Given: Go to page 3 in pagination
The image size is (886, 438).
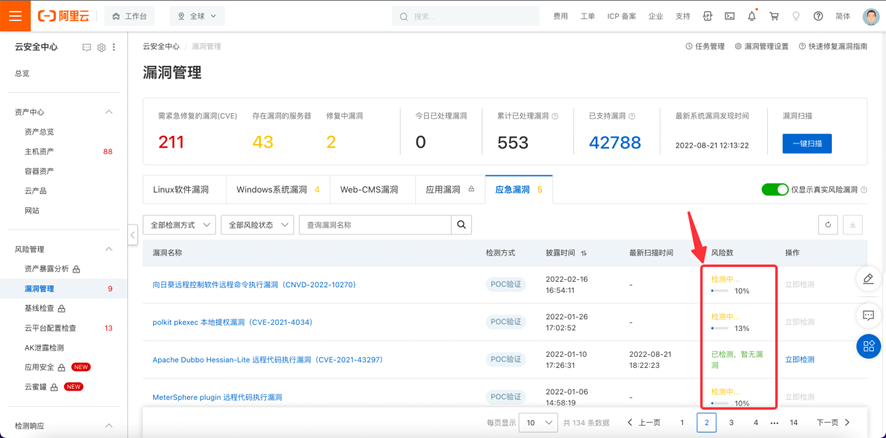Looking at the screenshot, I should (x=731, y=422).
